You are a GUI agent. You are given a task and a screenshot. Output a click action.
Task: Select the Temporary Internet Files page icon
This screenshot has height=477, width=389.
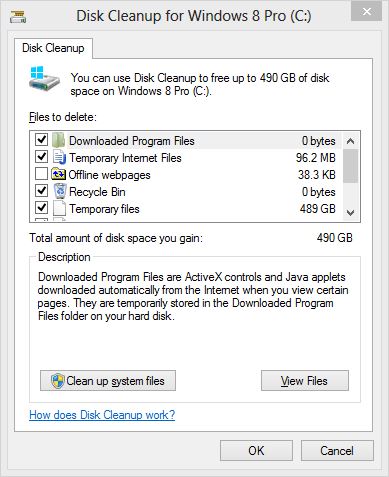59,157
